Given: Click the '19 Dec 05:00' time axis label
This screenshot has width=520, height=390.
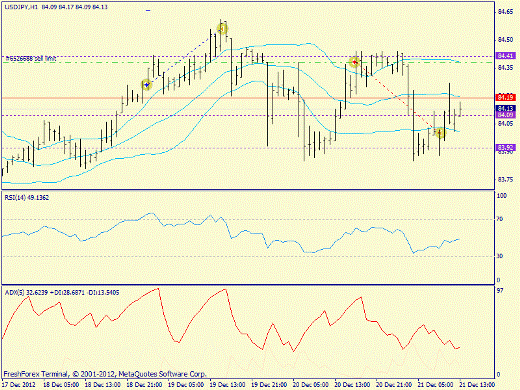Looking at the screenshot, I should click(x=186, y=385).
